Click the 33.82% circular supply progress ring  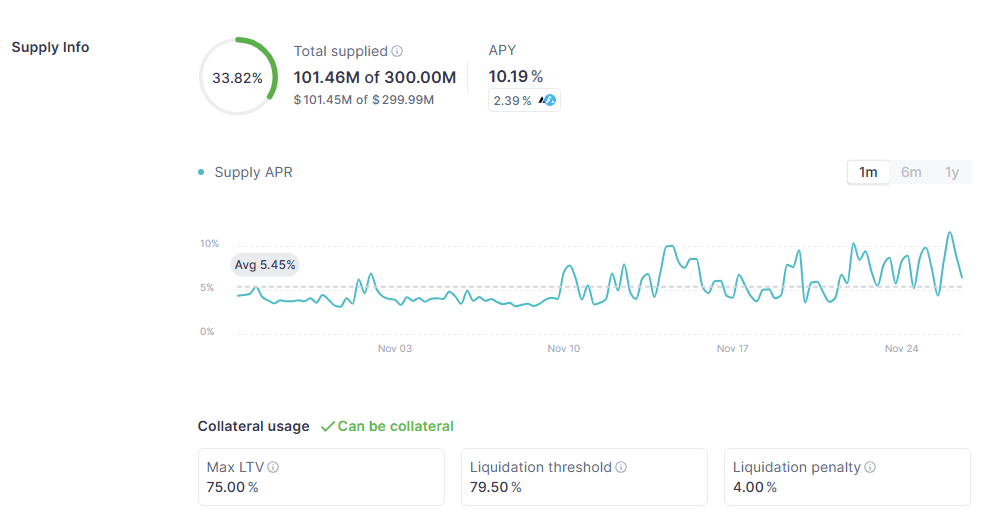click(x=238, y=78)
